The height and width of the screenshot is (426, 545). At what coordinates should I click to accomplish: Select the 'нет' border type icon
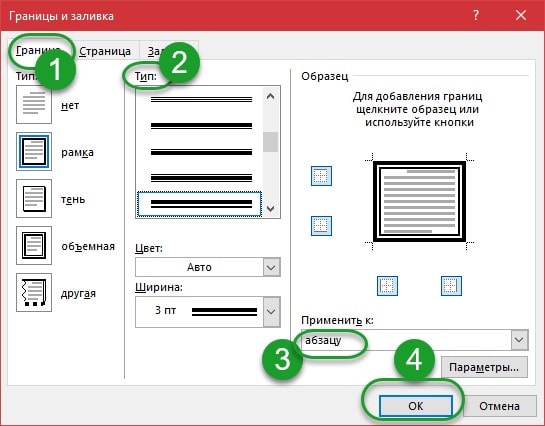click(x=34, y=105)
